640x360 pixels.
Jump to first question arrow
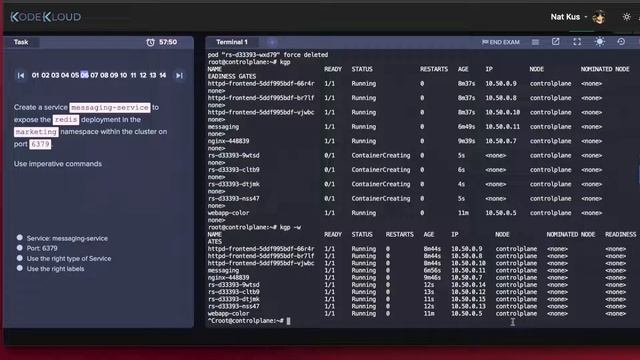point(20,76)
